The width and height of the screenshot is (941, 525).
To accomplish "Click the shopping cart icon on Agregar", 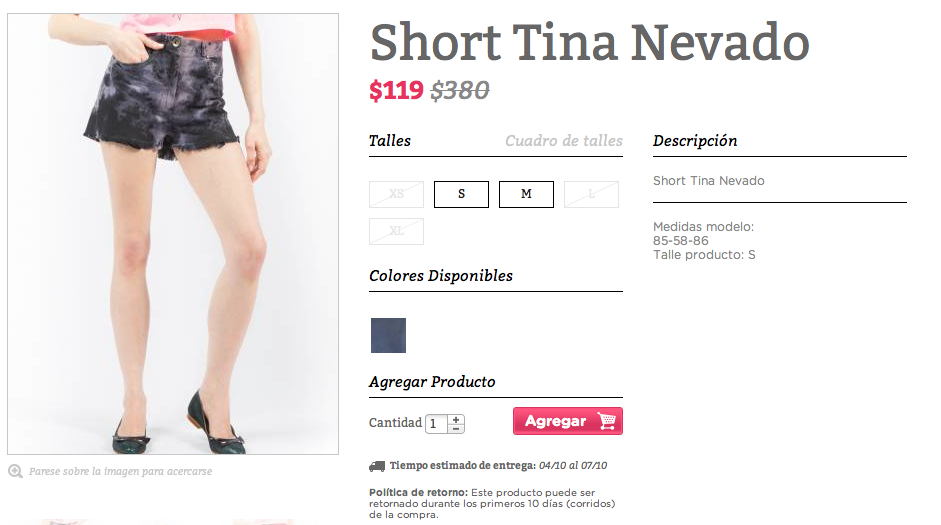I will pos(606,421).
